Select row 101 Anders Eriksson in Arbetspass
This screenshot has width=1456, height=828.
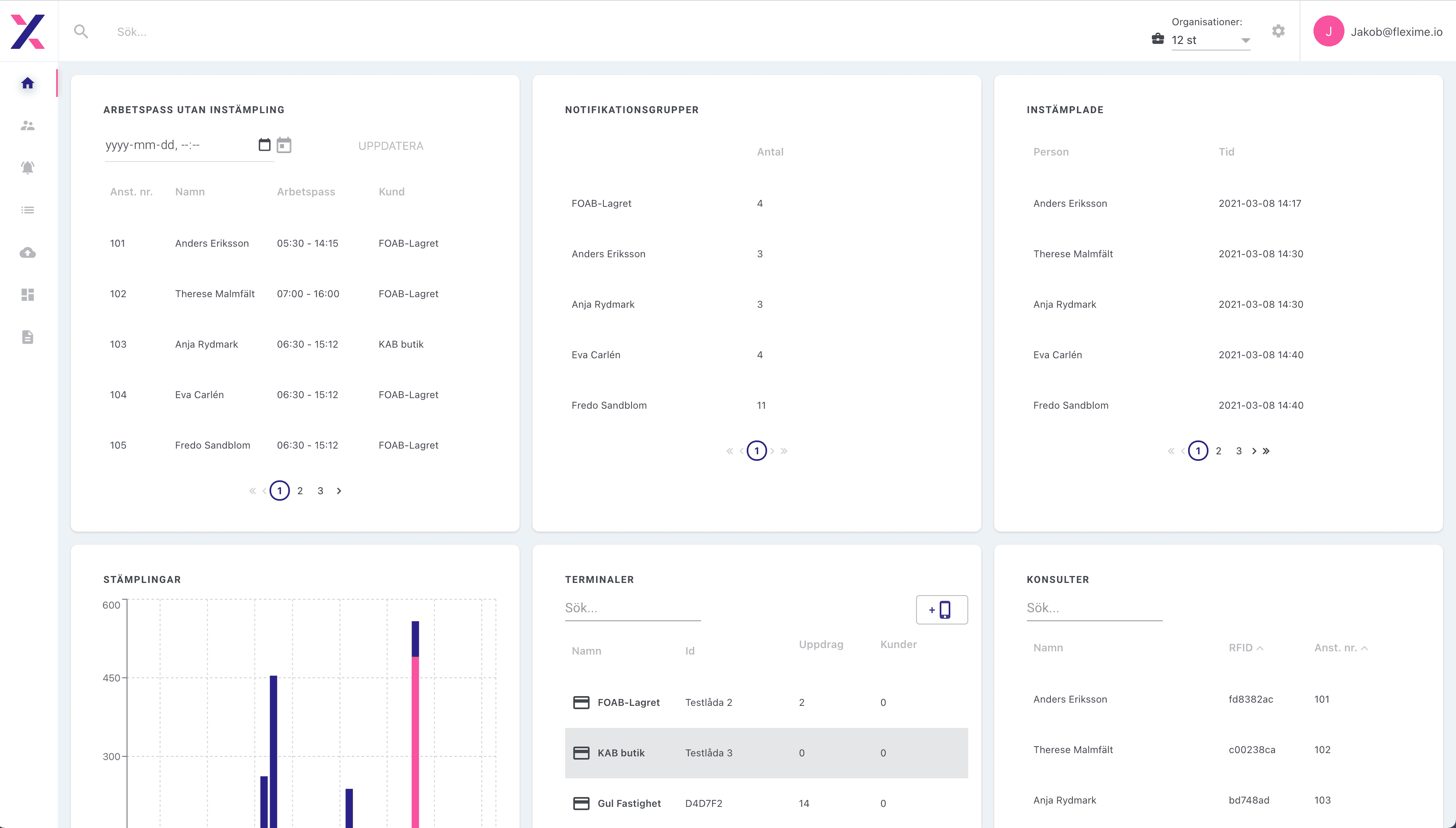(295, 243)
